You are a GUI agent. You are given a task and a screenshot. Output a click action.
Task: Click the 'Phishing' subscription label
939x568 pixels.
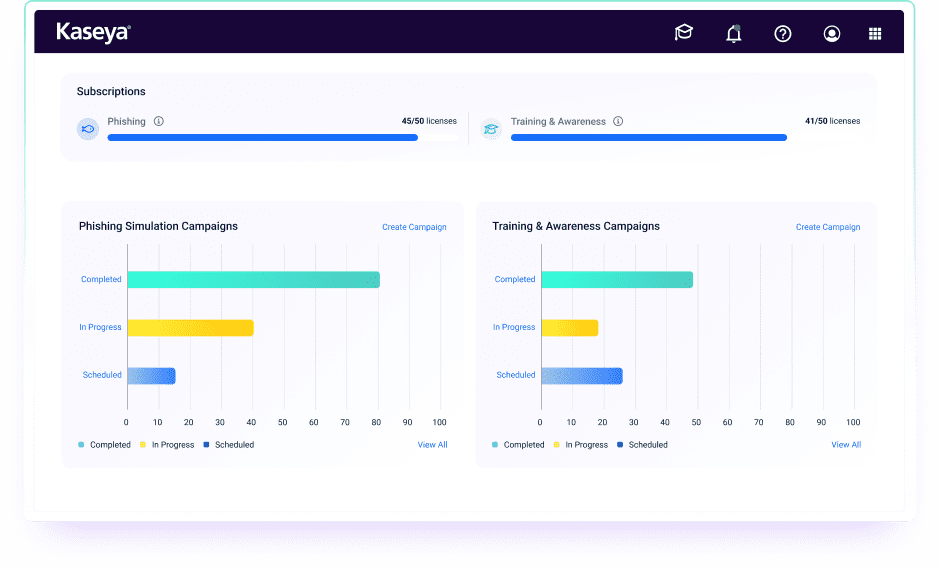click(126, 121)
